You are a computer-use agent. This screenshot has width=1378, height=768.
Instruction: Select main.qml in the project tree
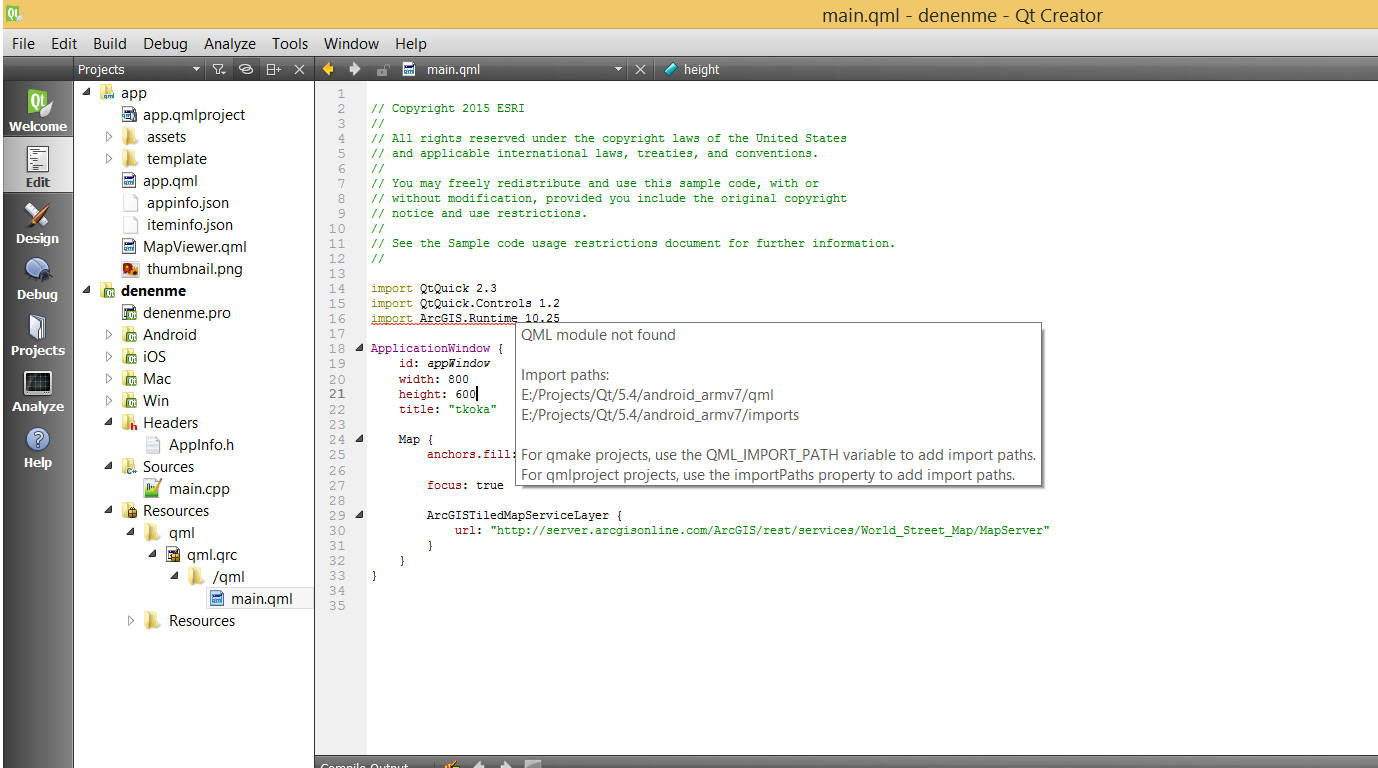tap(261, 599)
